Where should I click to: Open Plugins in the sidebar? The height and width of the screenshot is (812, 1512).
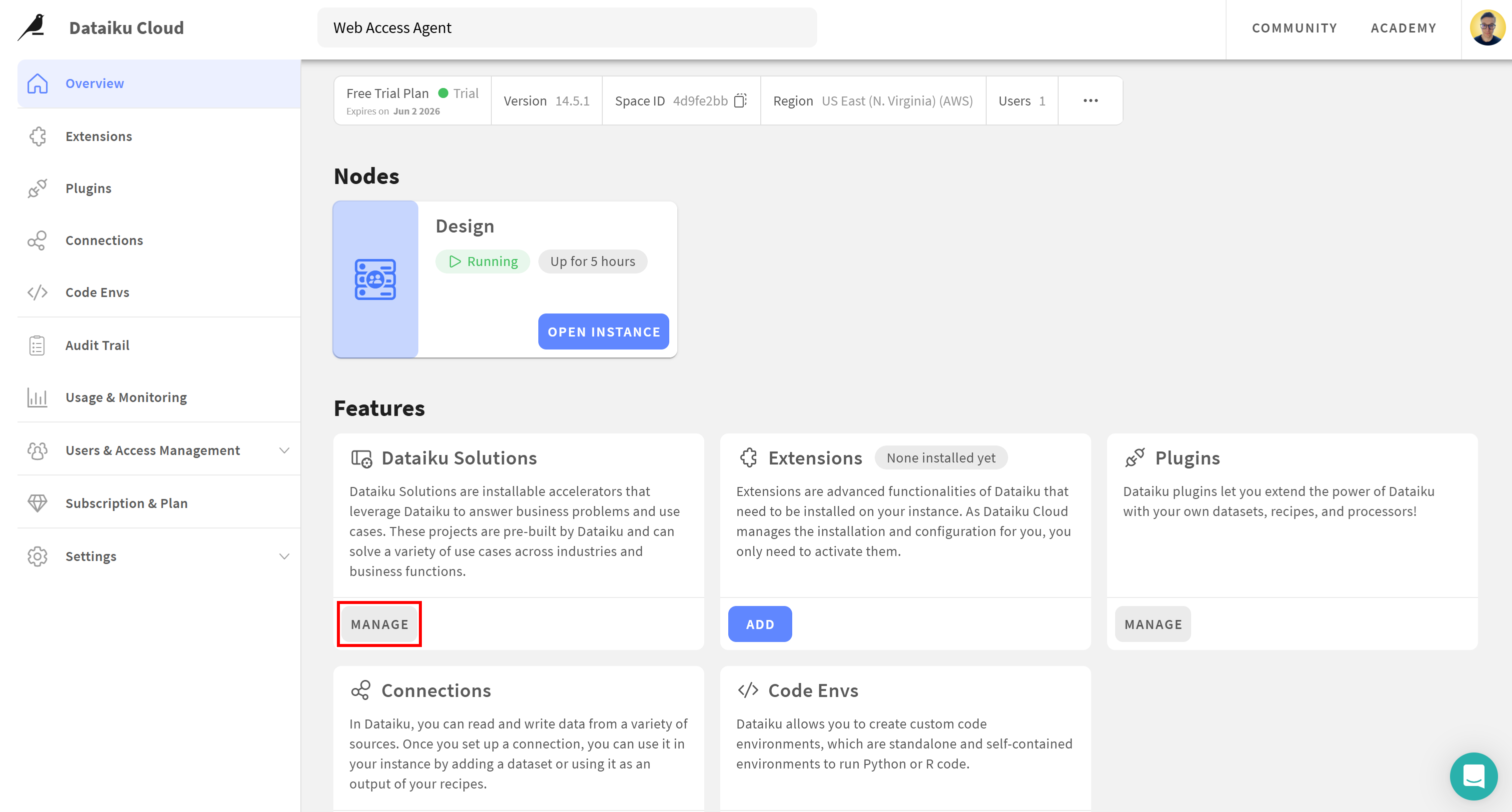pyautogui.click(x=159, y=188)
